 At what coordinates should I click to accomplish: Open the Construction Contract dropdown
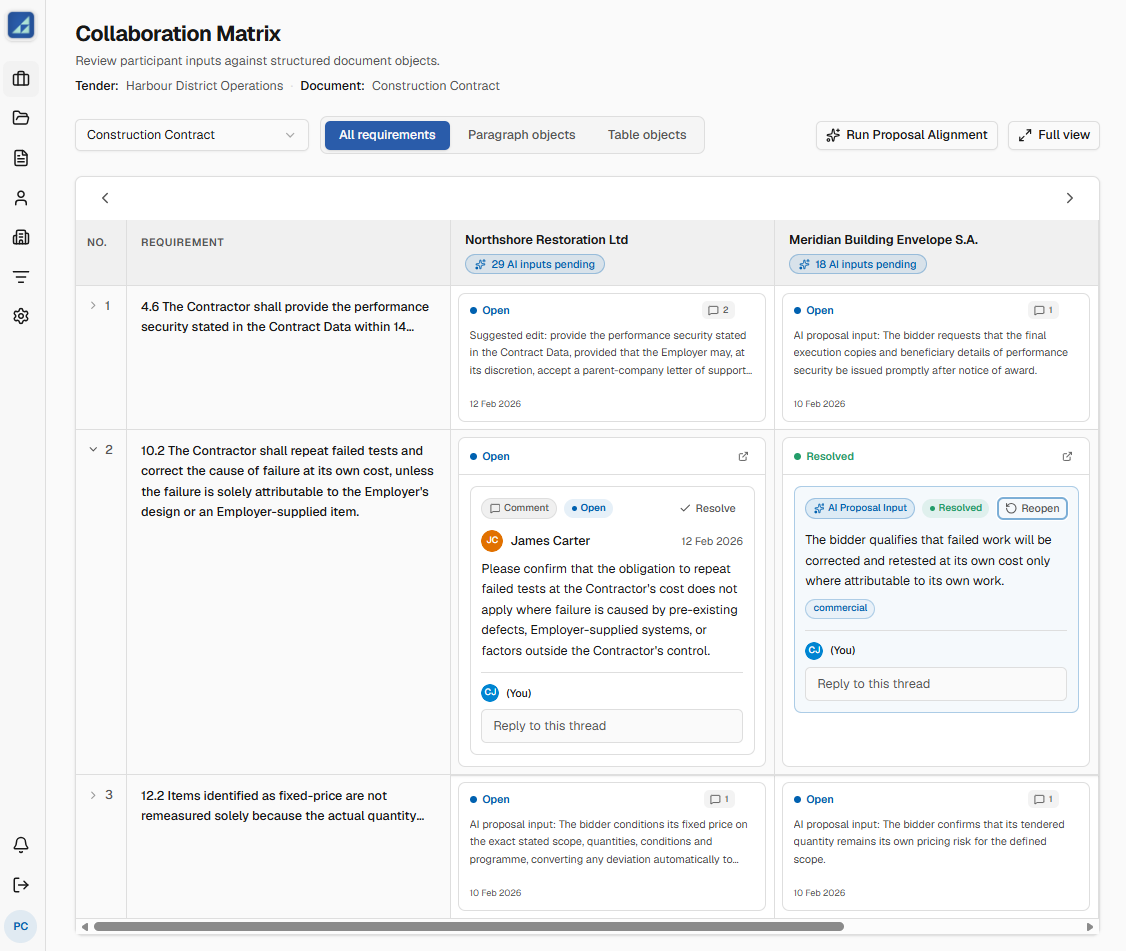point(192,135)
